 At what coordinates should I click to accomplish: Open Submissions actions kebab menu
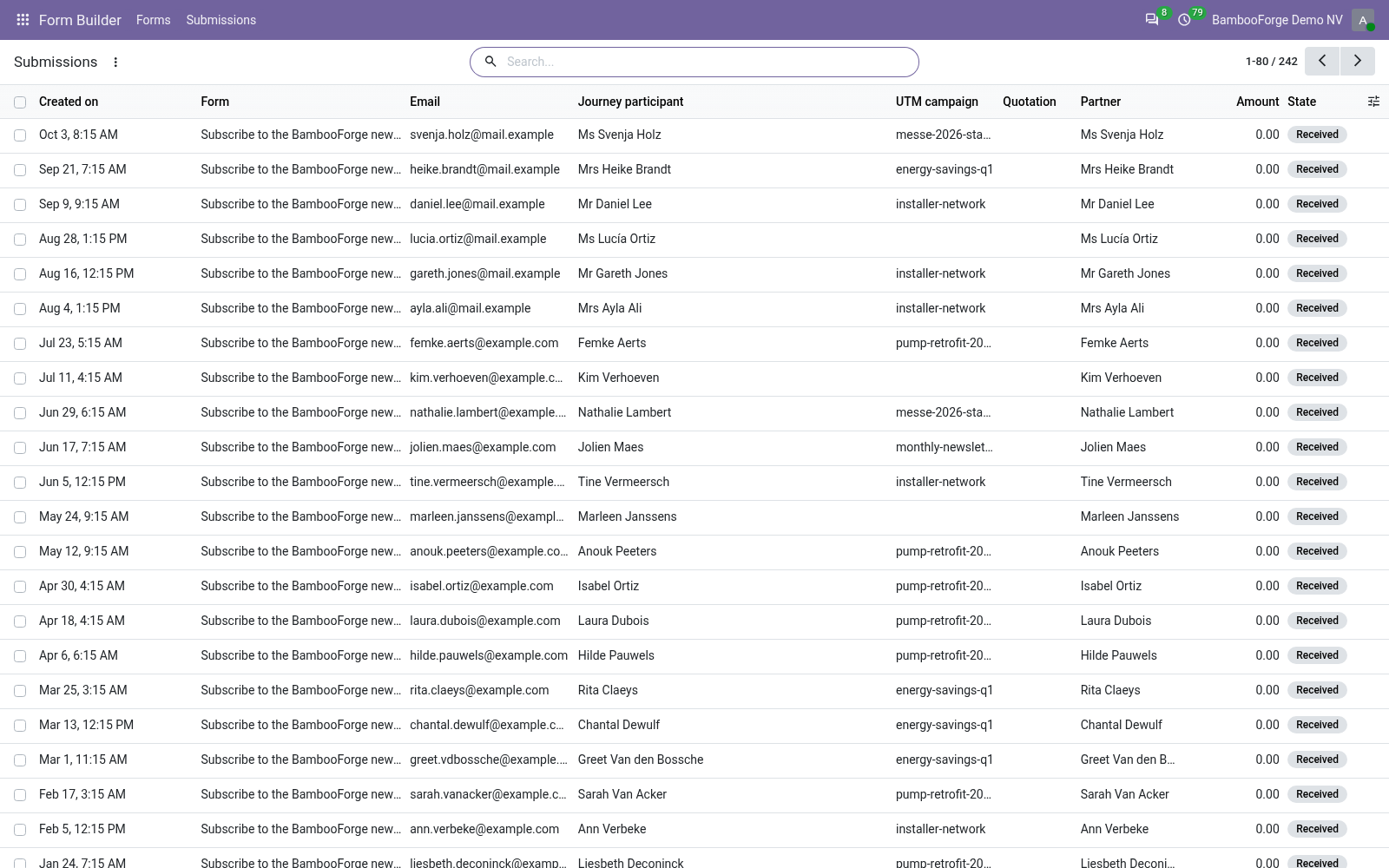point(115,62)
